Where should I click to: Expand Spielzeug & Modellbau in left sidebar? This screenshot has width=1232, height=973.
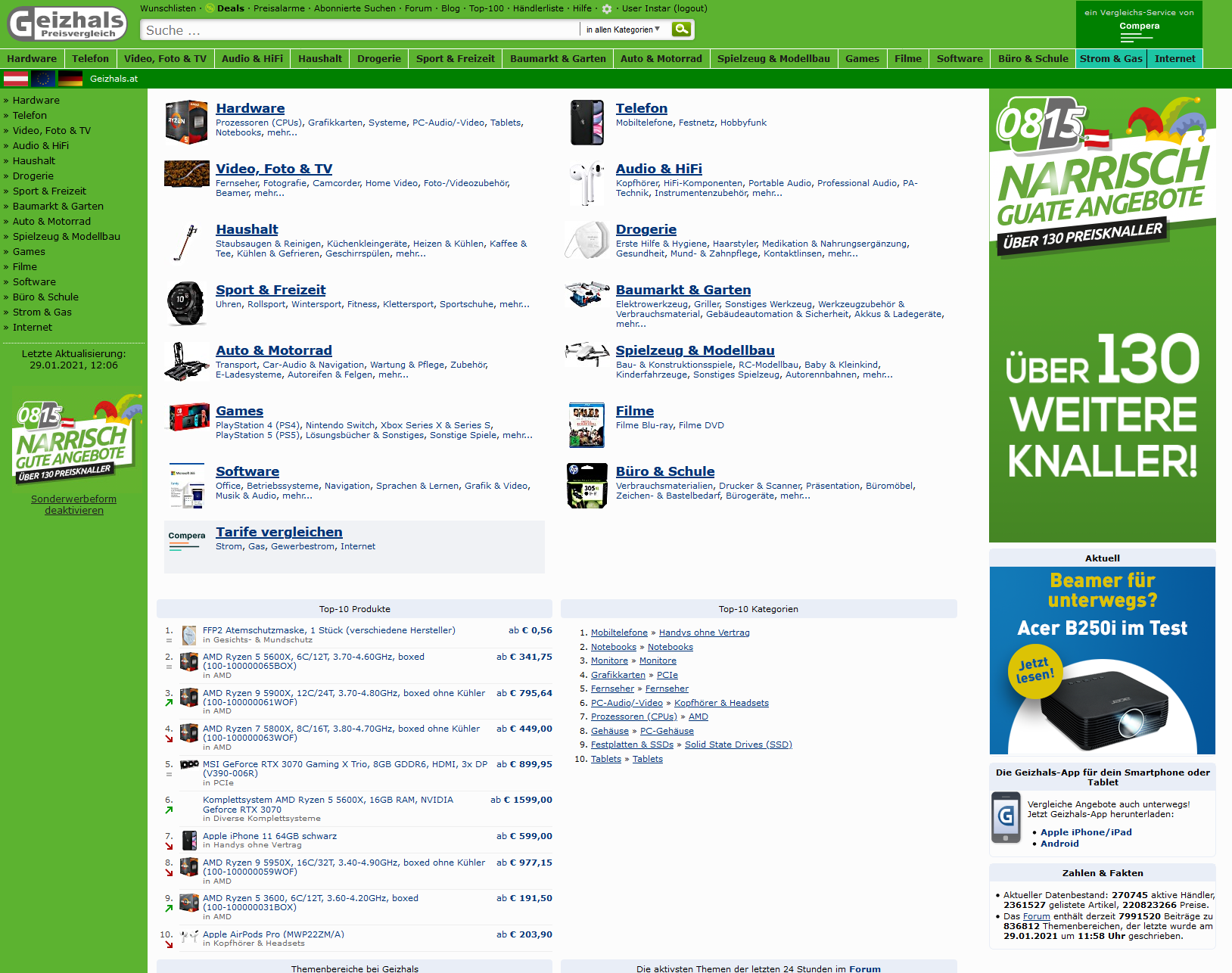[x=67, y=236]
